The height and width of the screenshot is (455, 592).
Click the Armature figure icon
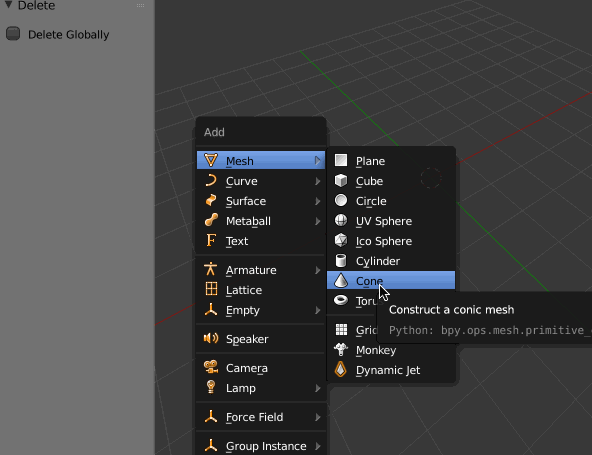point(211,269)
